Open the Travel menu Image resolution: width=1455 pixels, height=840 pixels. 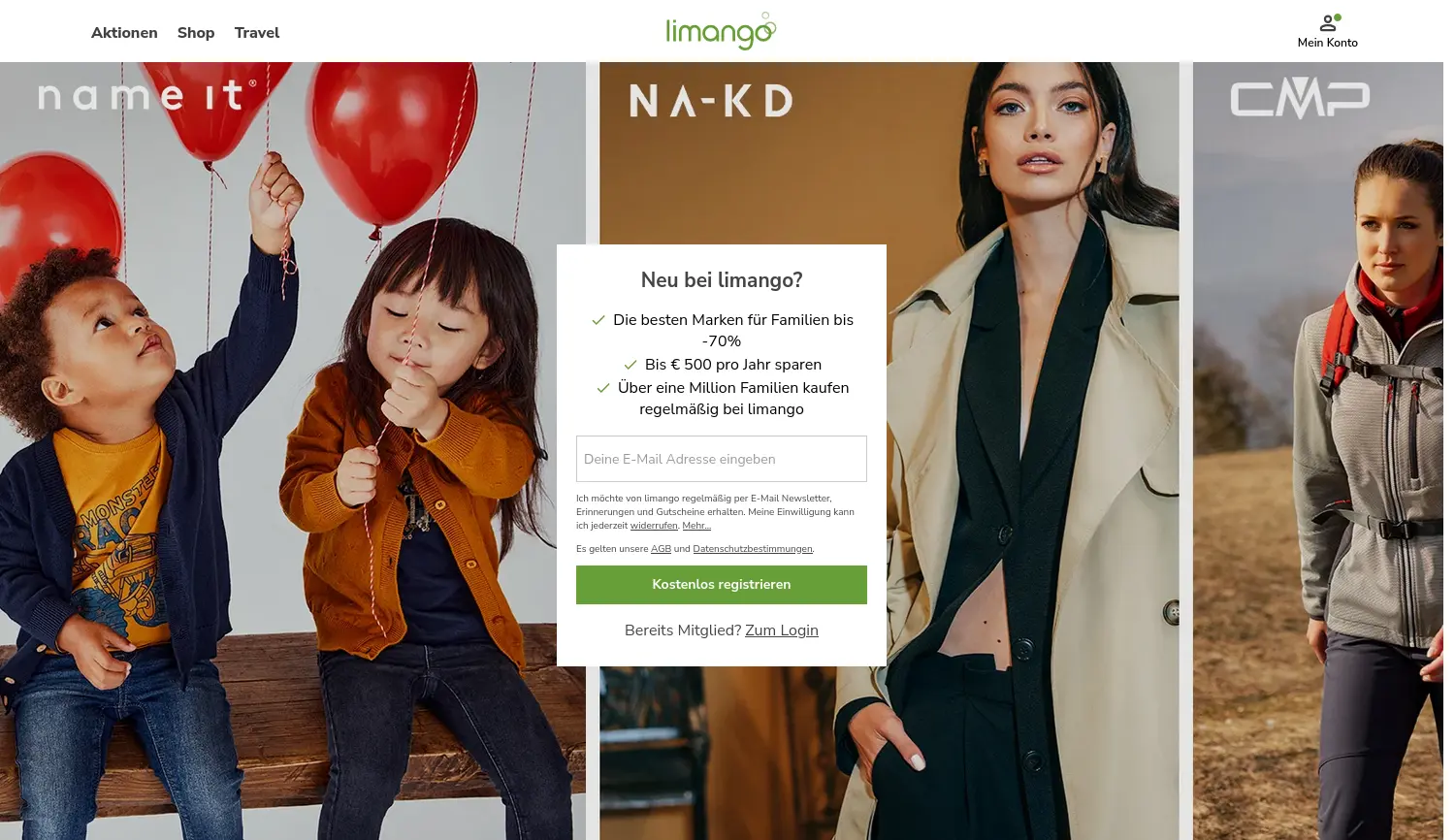[257, 33]
